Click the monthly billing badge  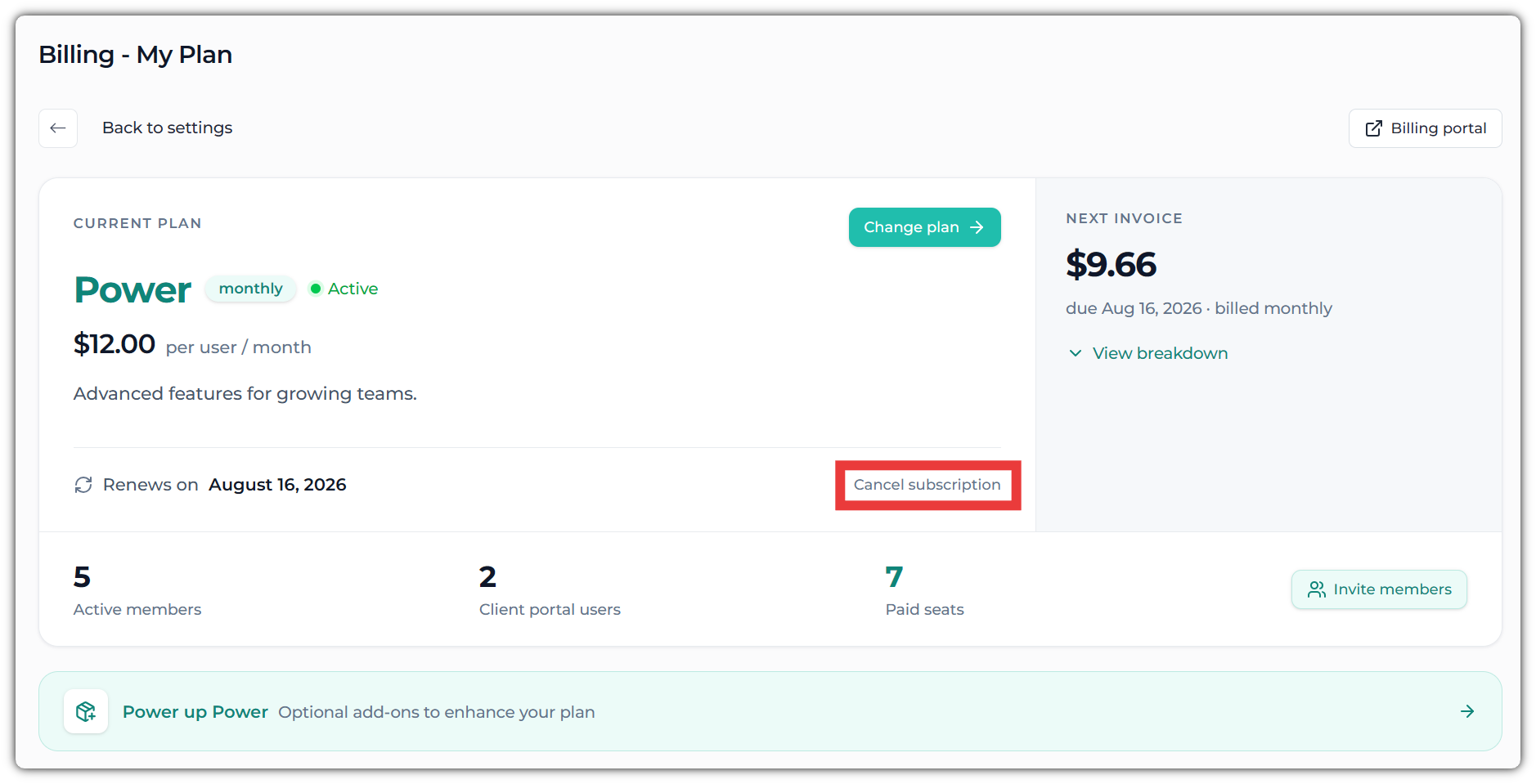[x=250, y=289]
